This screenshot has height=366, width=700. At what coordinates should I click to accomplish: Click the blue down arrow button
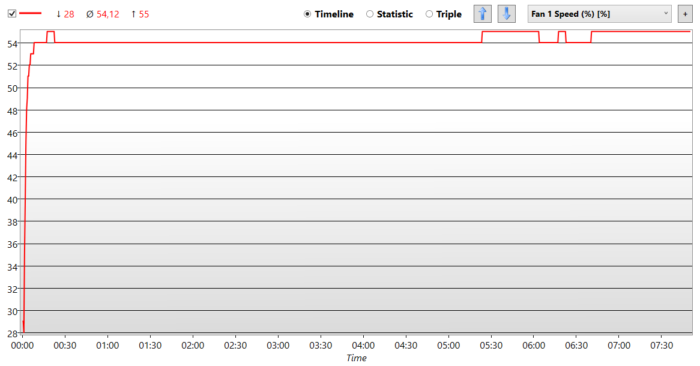pyautogui.click(x=507, y=14)
